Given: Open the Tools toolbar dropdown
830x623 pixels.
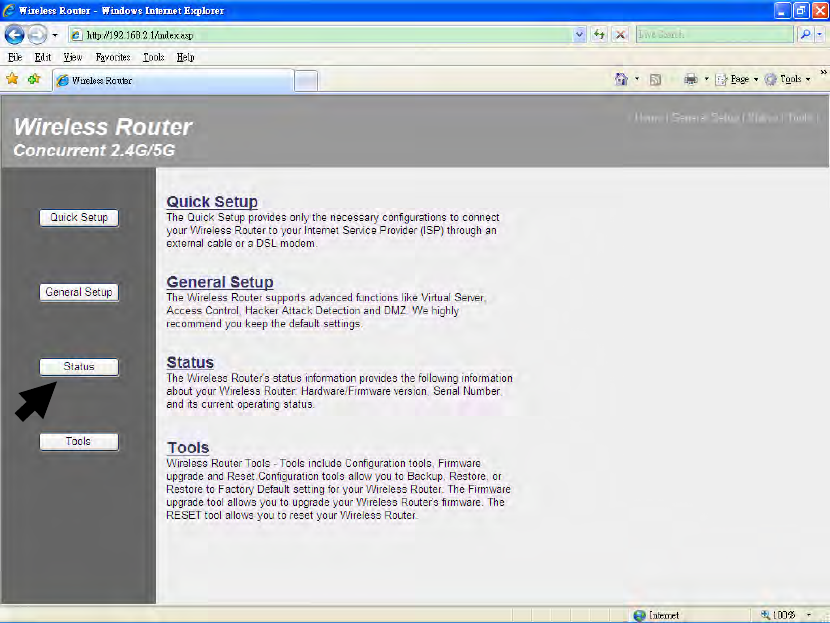Looking at the screenshot, I should click(788, 79).
